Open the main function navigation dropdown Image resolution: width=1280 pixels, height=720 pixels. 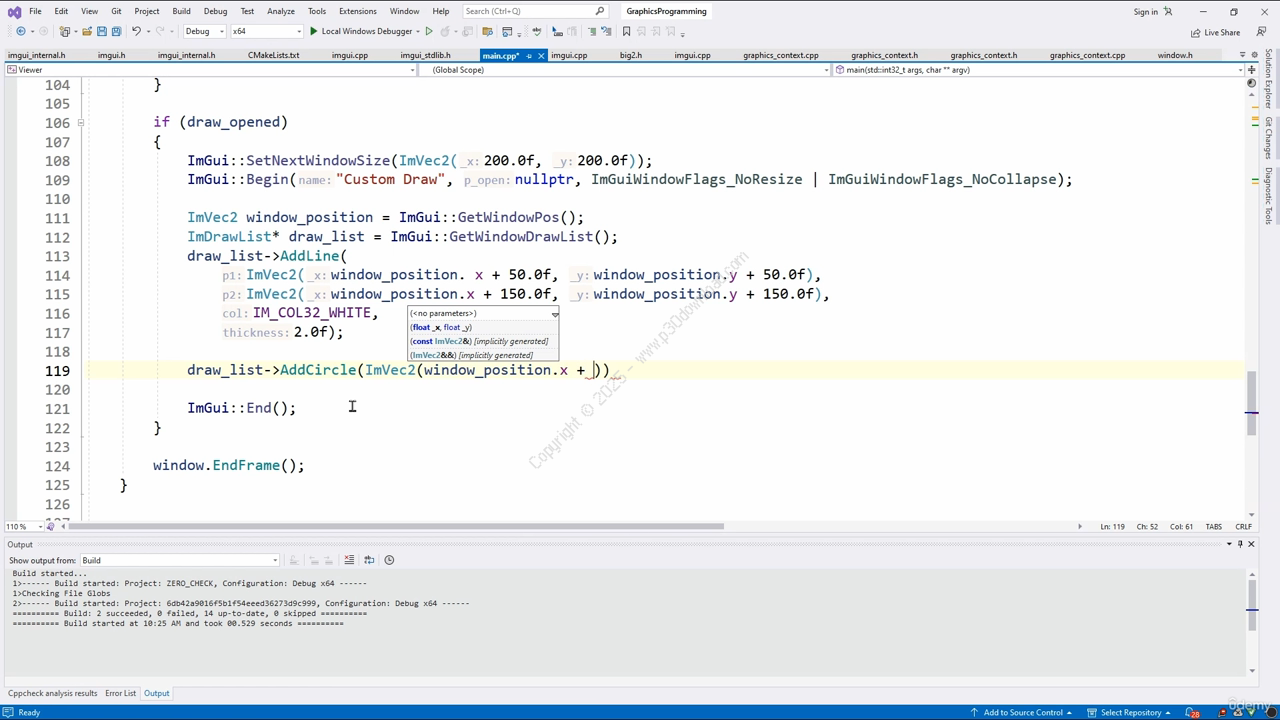point(1039,70)
